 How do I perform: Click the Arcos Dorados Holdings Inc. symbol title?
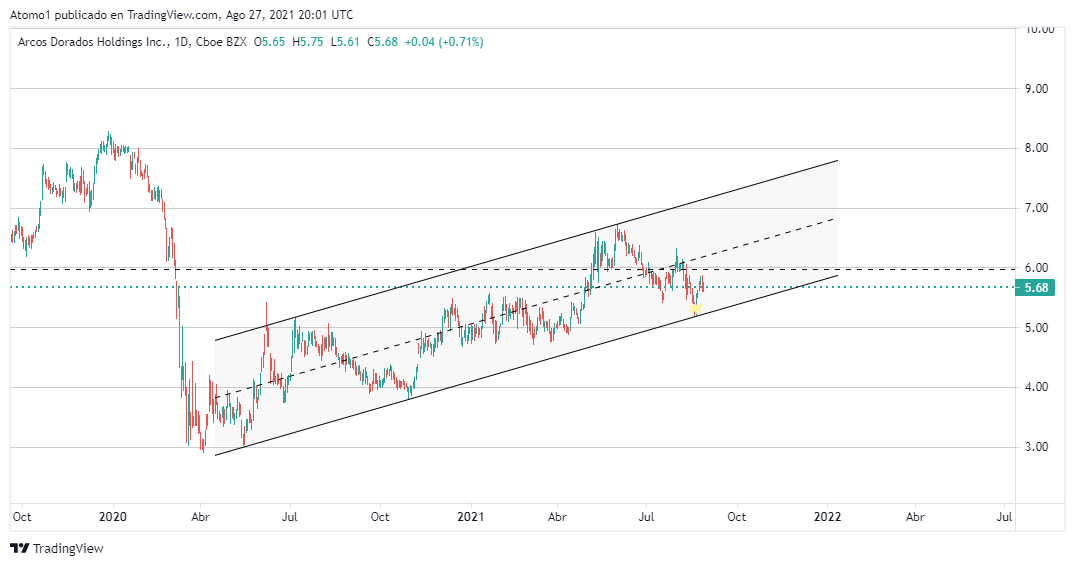coord(94,42)
